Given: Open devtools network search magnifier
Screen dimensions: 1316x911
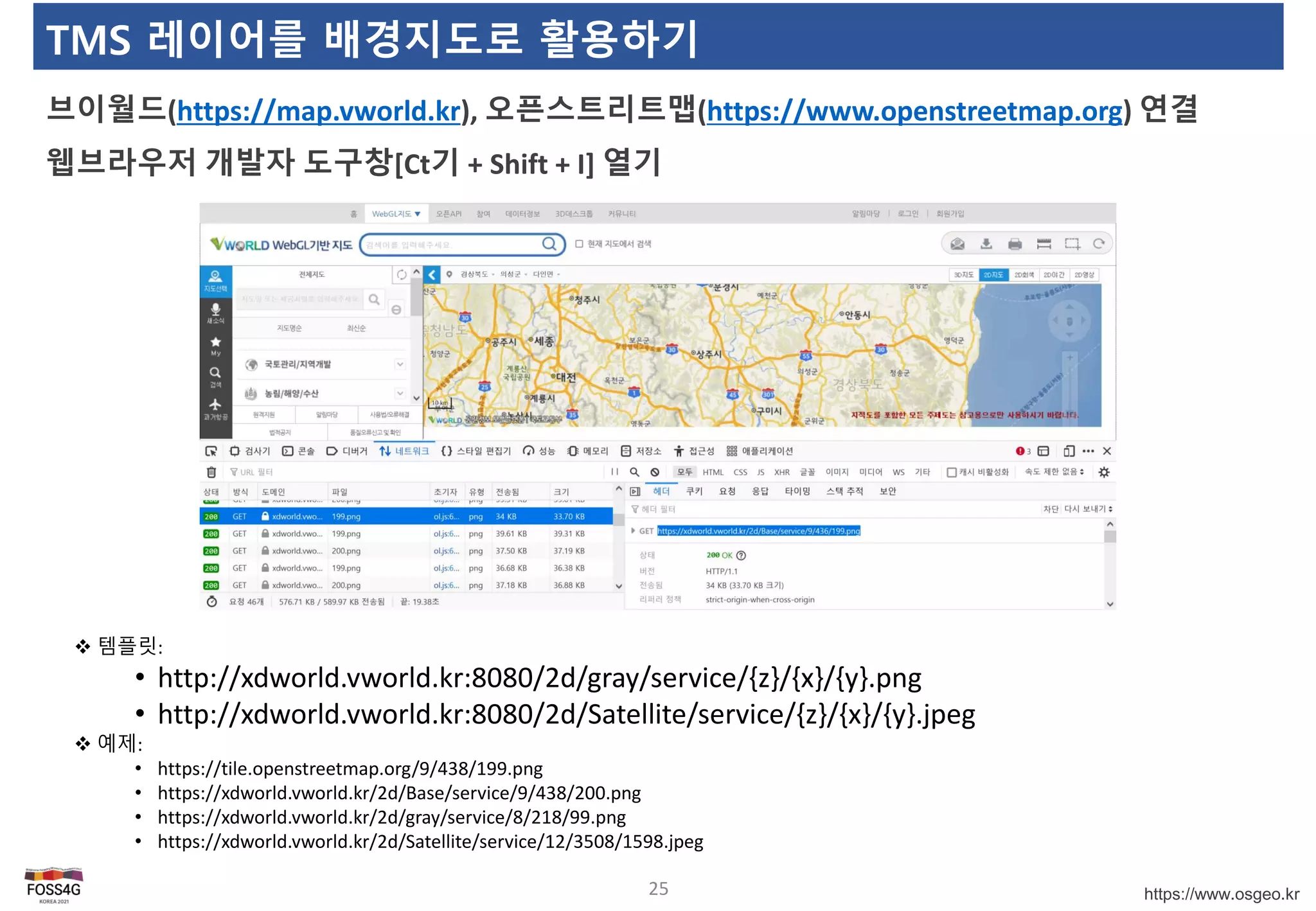Looking at the screenshot, I should point(634,472).
